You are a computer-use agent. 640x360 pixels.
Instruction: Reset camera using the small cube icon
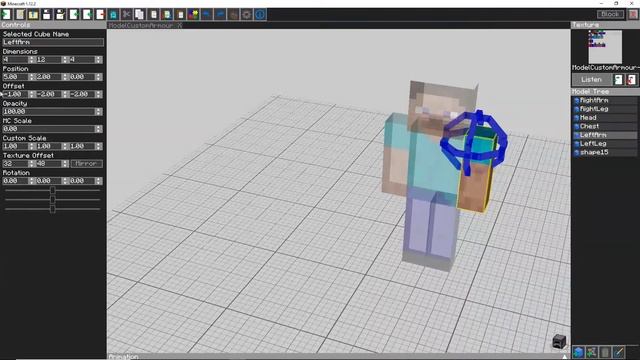point(559,341)
